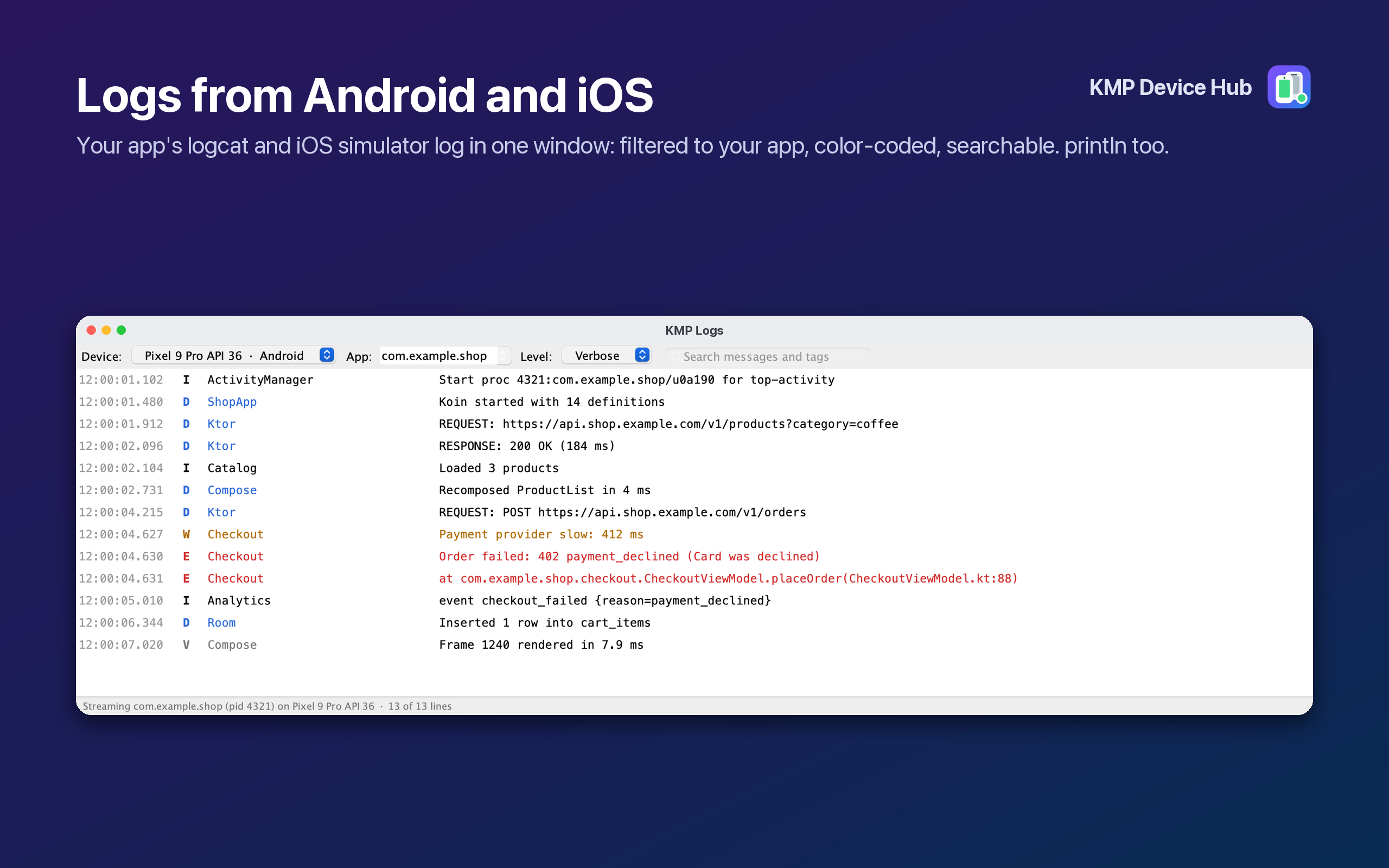
Task: Click the 'Order failed: 402 payment_declined' error
Action: click(x=629, y=556)
